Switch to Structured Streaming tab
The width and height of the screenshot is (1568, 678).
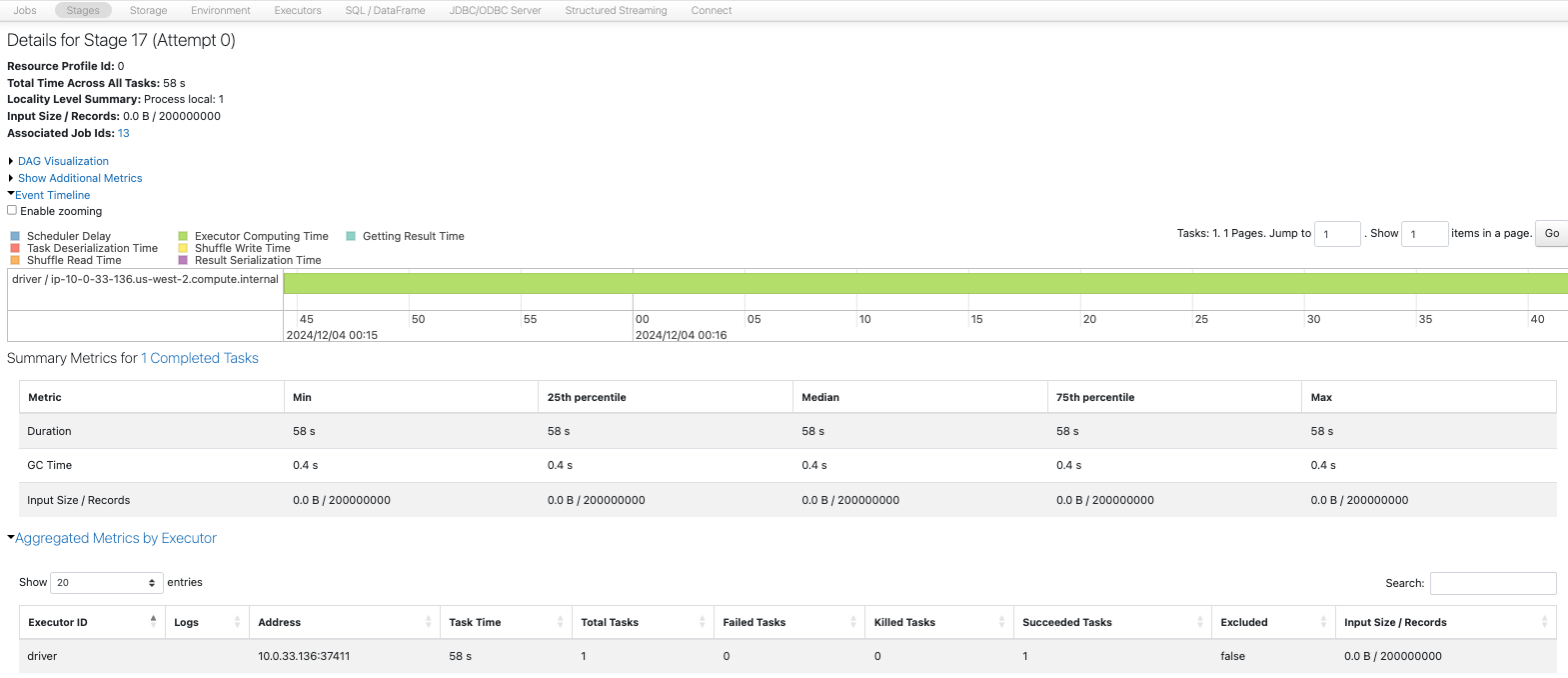(x=616, y=10)
